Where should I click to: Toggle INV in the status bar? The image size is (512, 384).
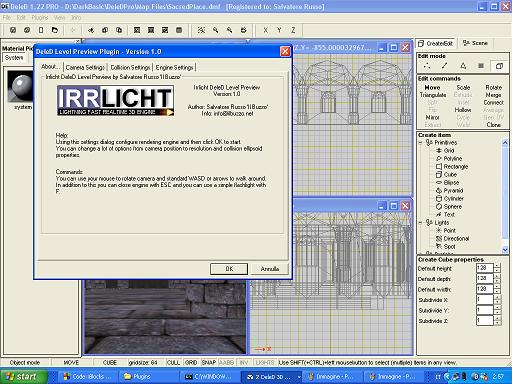244,363
